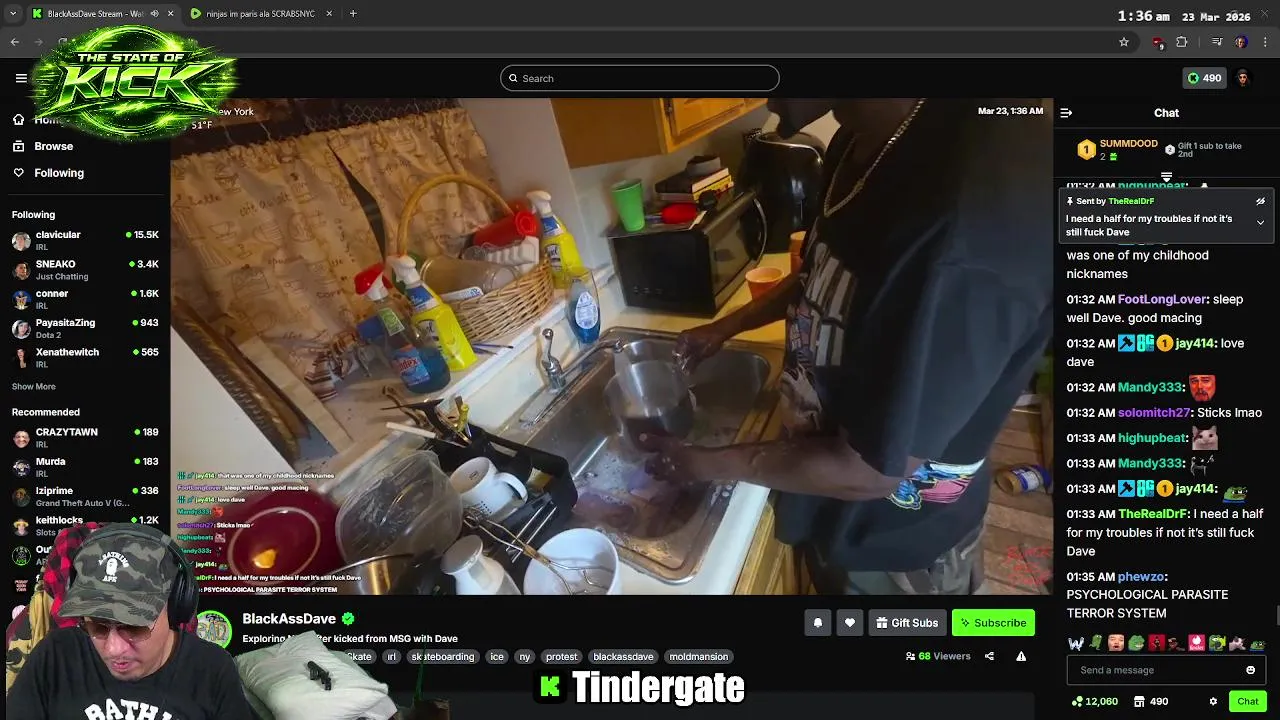Click the blackassdave tag
Screen dimensions: 1280x720
[623, 657]
